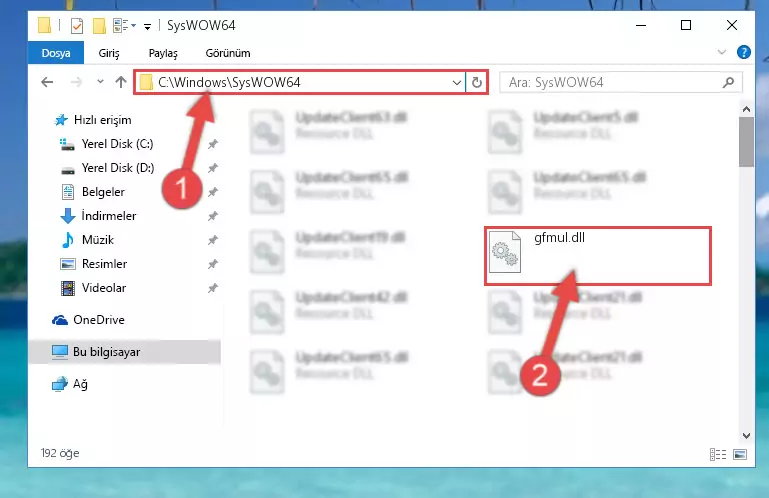
Task: Click the folder icon in the title bar
Action: point(44,25)
